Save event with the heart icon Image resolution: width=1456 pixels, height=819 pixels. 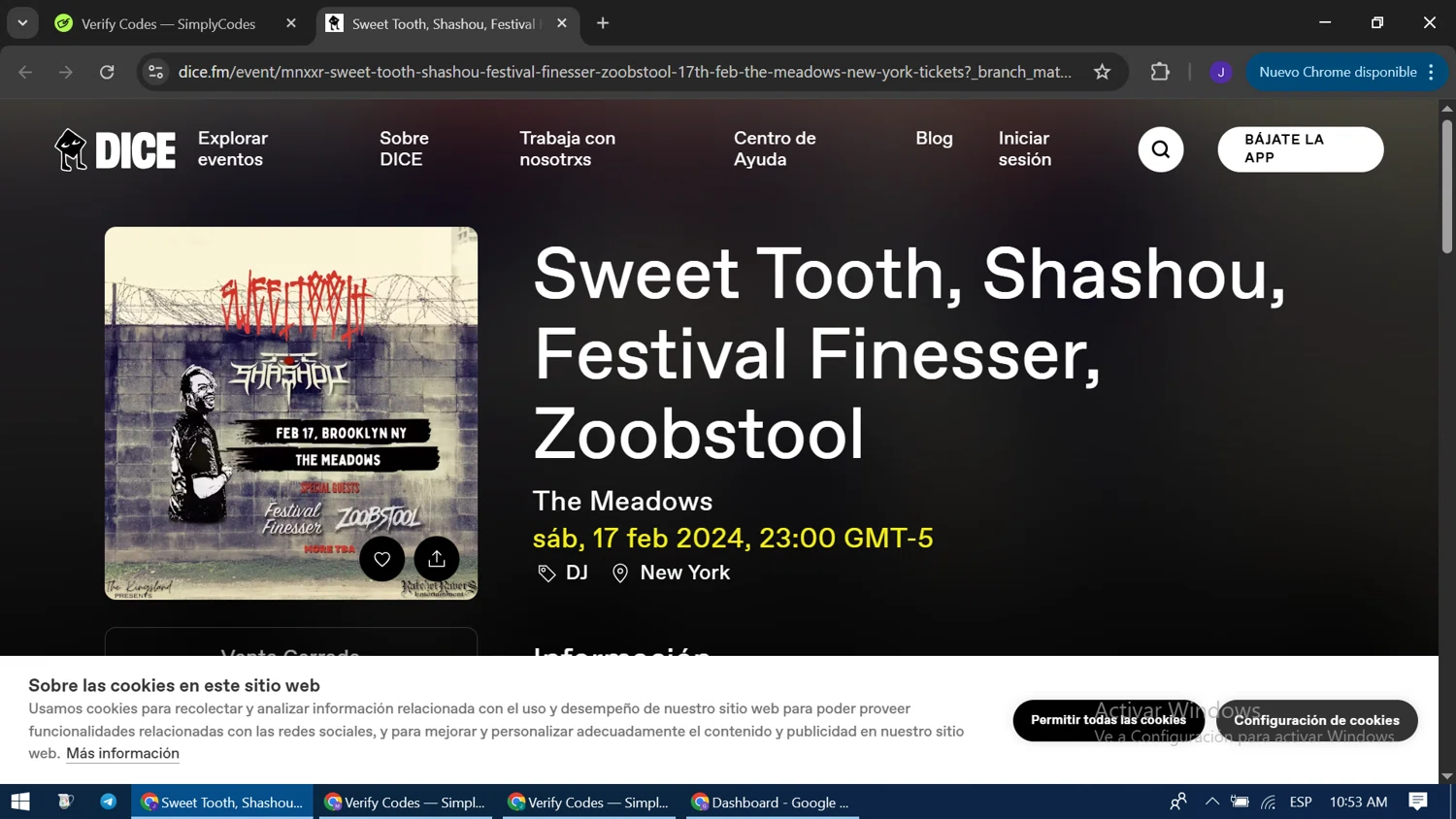[x=382, y=559]
